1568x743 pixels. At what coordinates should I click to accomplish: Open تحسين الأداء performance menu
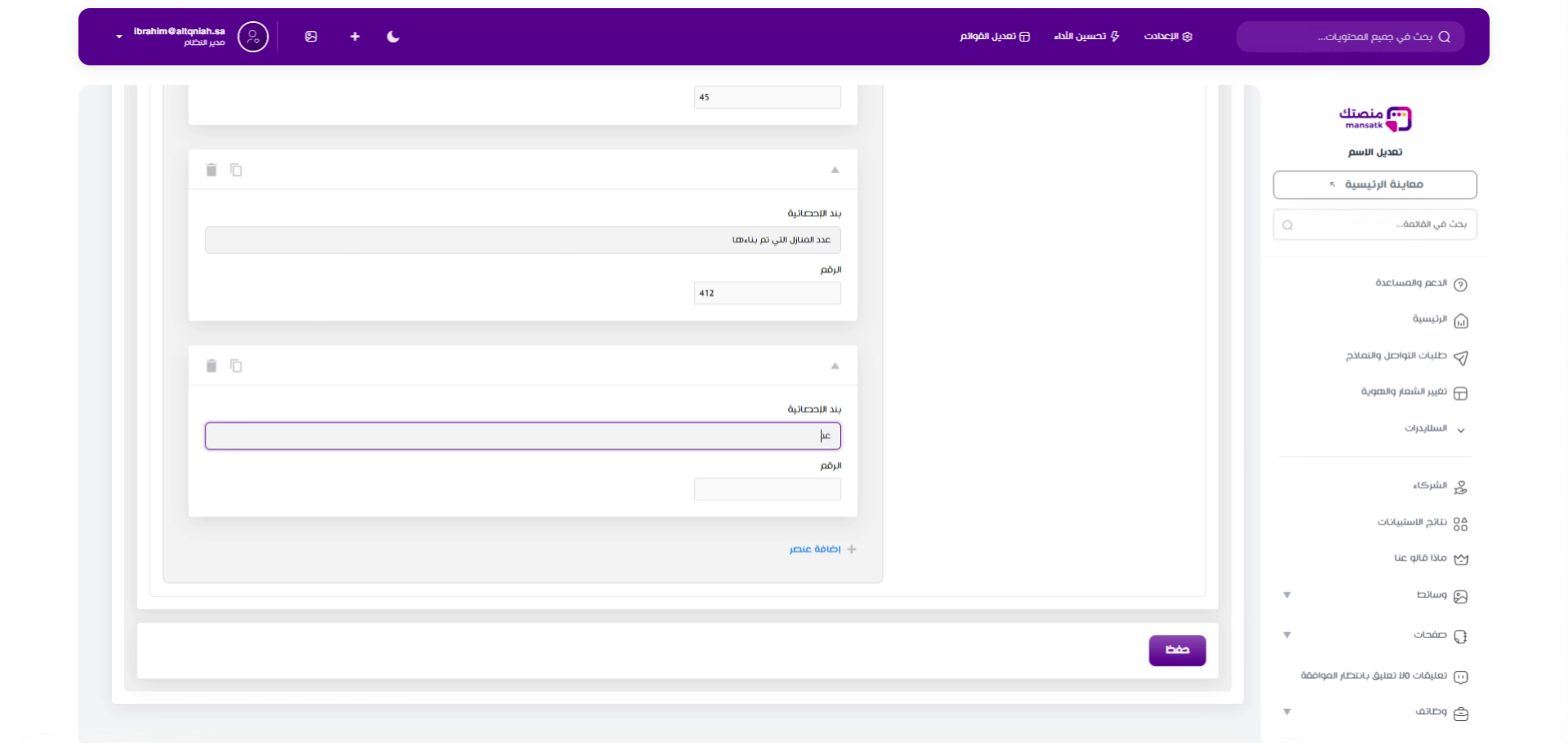[x=1086, y=37]
